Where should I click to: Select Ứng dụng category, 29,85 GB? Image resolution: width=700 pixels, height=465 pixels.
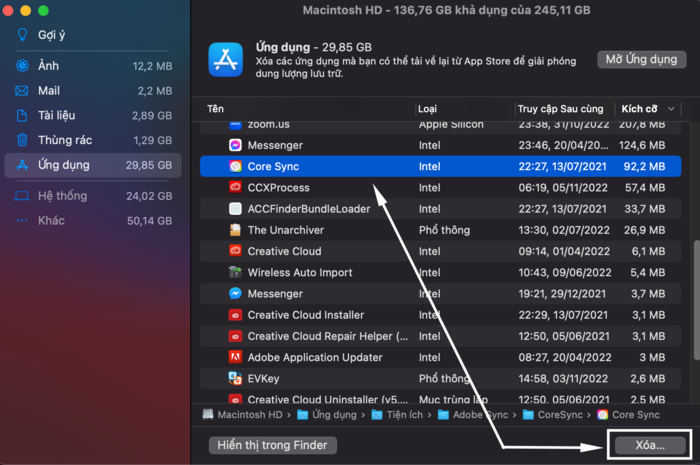pos(93,165)
